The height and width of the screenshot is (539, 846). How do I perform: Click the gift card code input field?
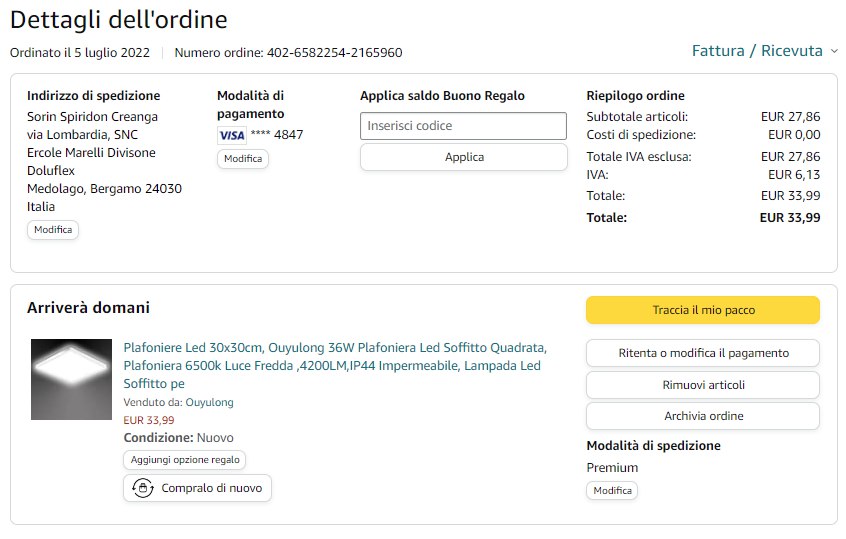click(463, 126)
